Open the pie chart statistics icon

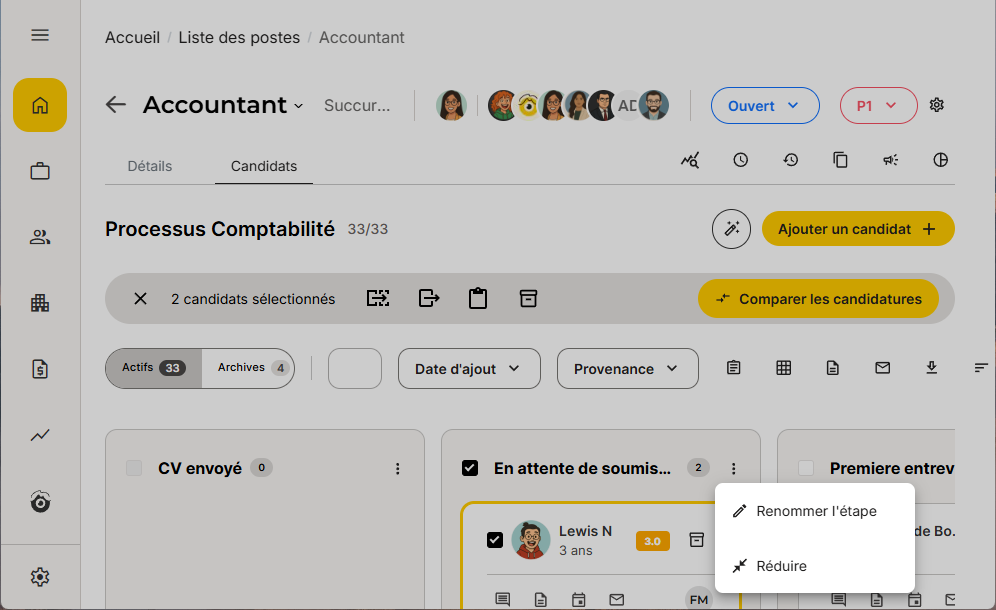click(941, 160)
